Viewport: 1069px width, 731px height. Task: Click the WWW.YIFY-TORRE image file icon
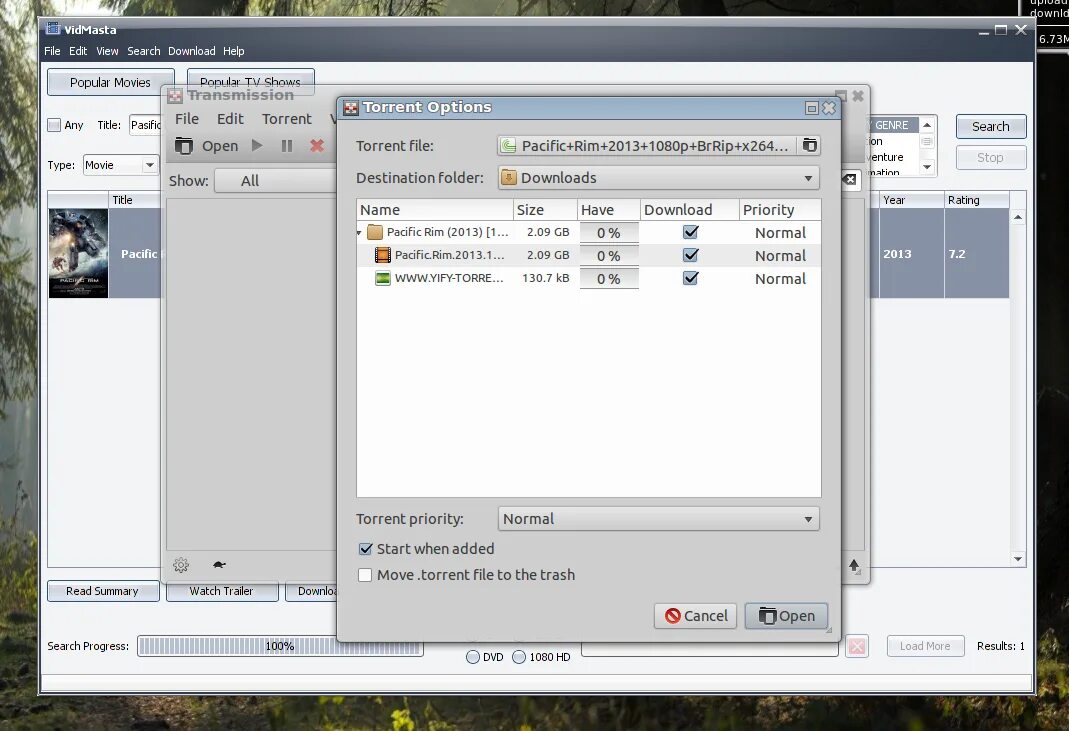coord(382,278)
